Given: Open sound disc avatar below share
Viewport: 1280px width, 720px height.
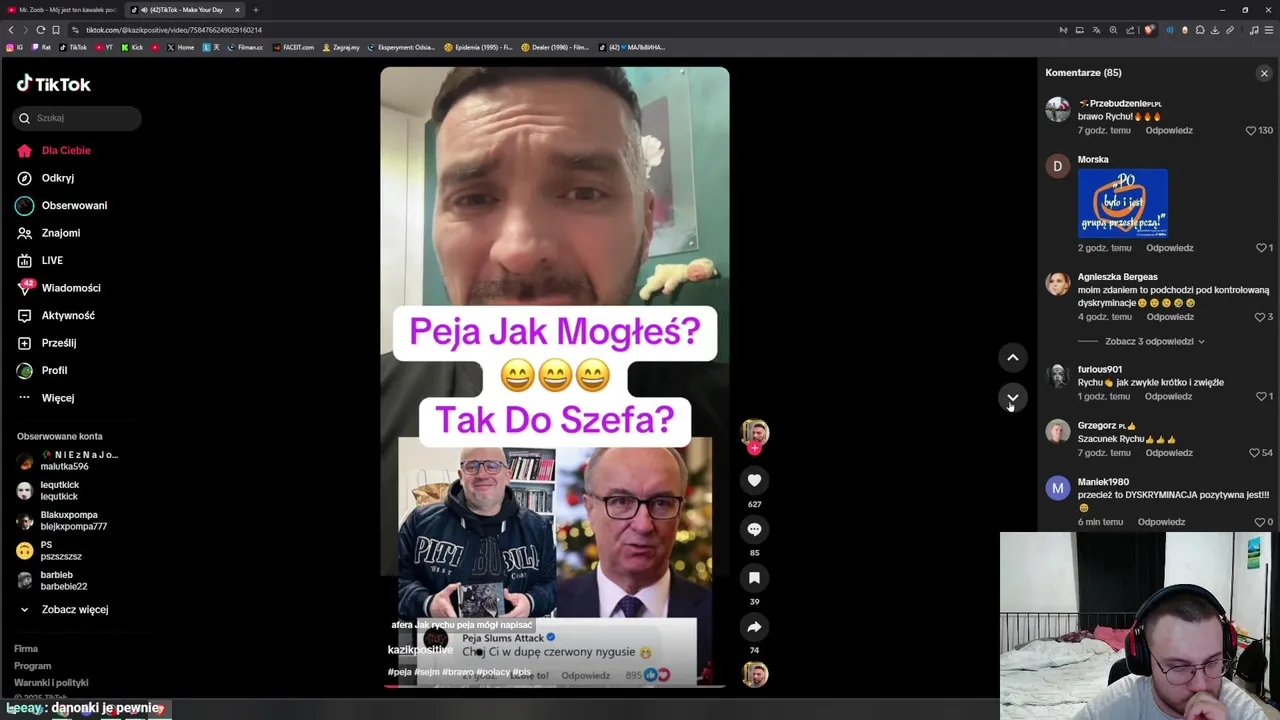Looking at the screenshot, I should coord(754,675).
